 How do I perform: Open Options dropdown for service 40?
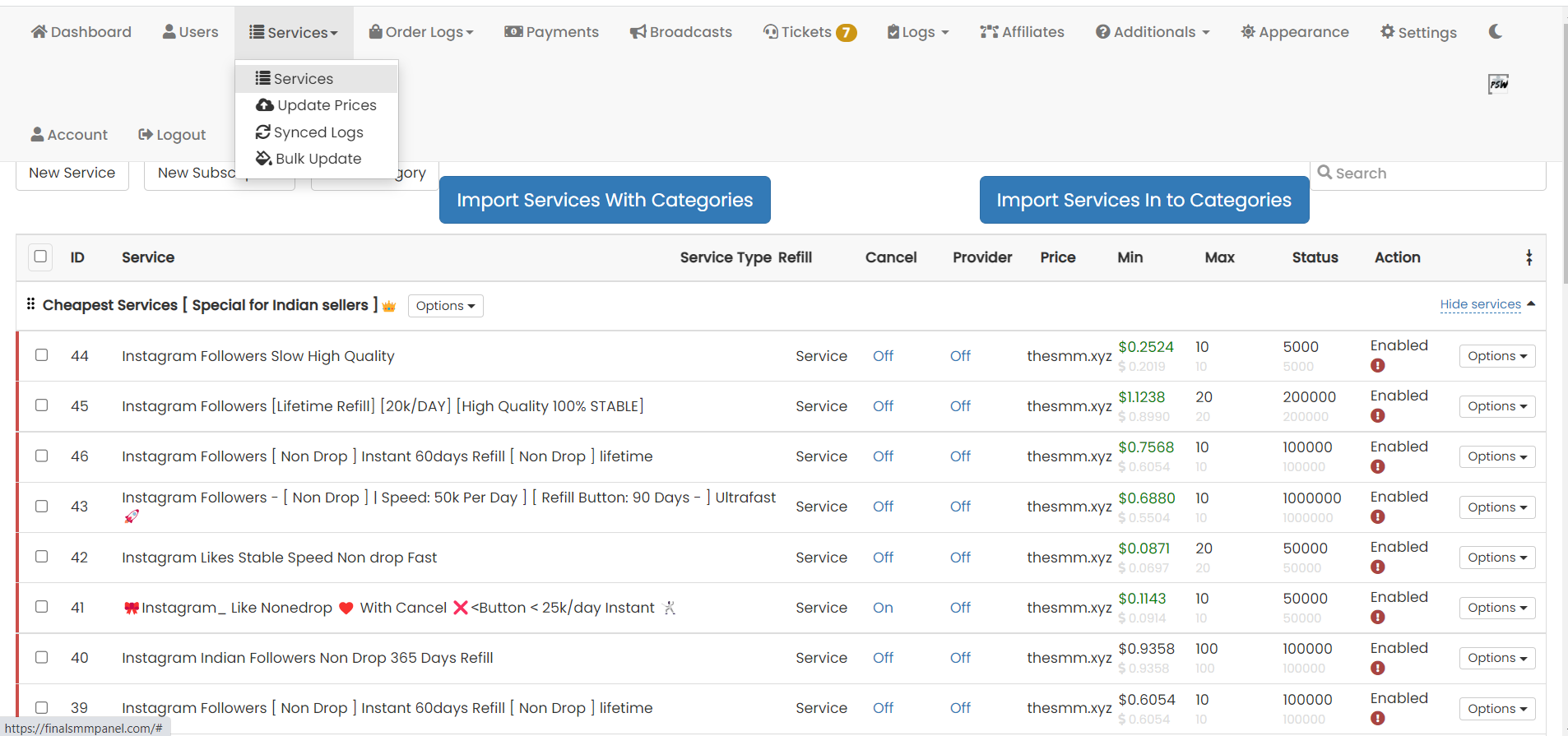tap(1496, 658)
